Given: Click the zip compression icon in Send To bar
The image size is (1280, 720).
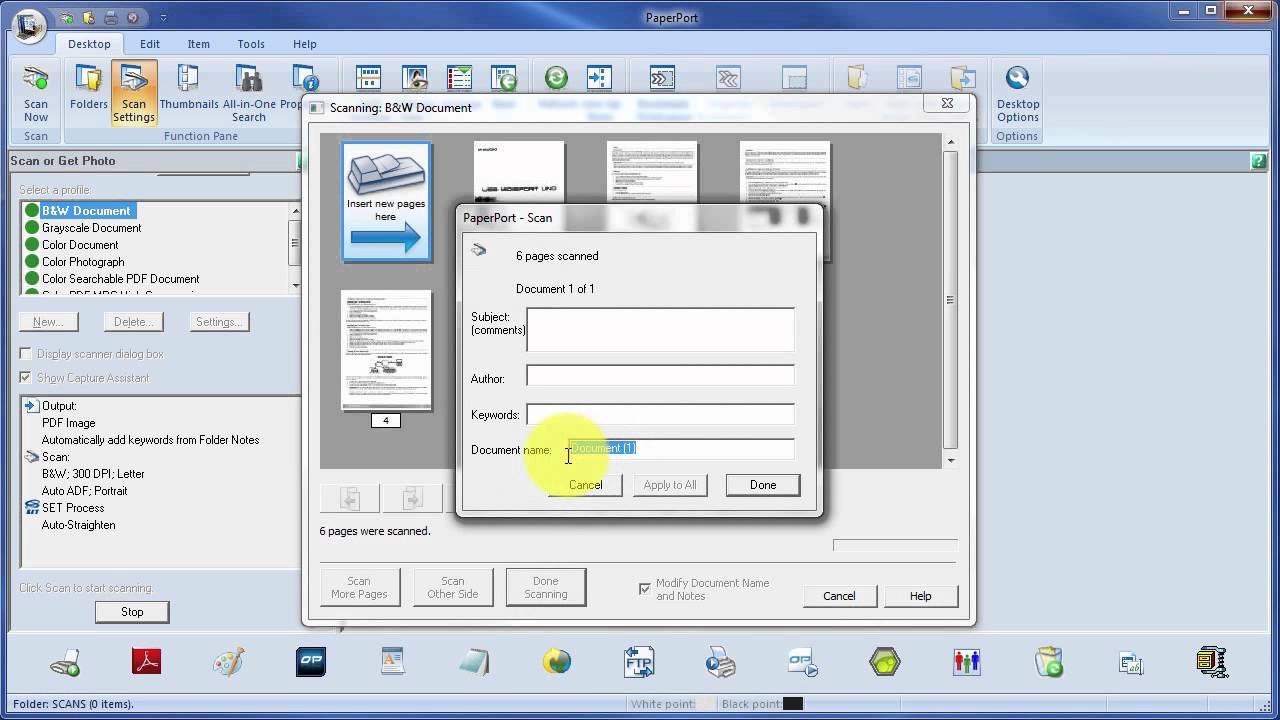Looking at the screenshot, I should (x=1212, y=662).
